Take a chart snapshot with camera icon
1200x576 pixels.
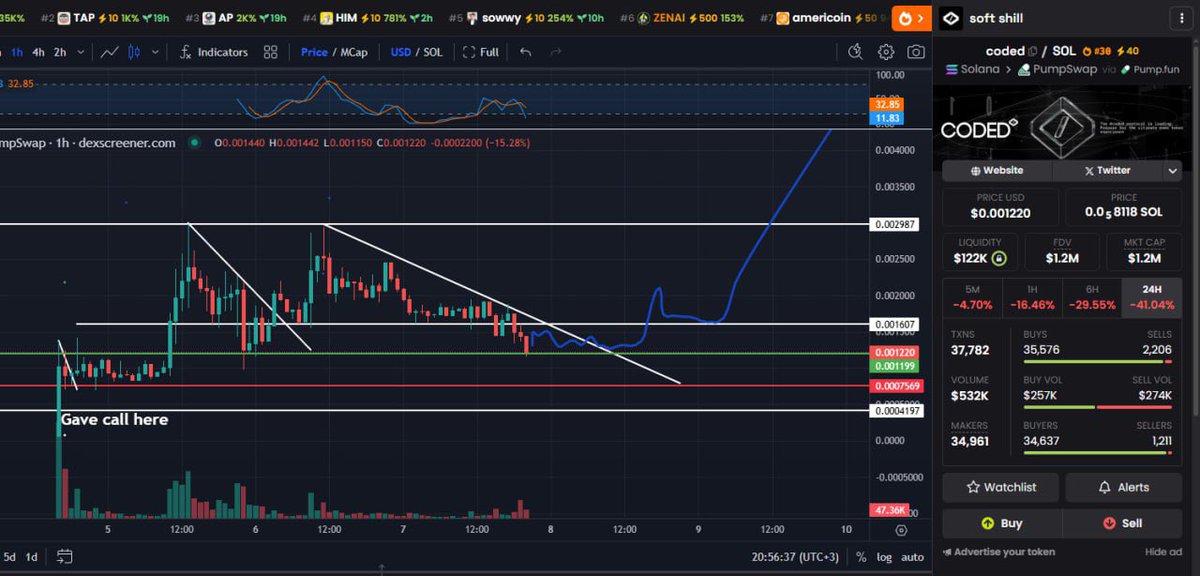point(916,52)
